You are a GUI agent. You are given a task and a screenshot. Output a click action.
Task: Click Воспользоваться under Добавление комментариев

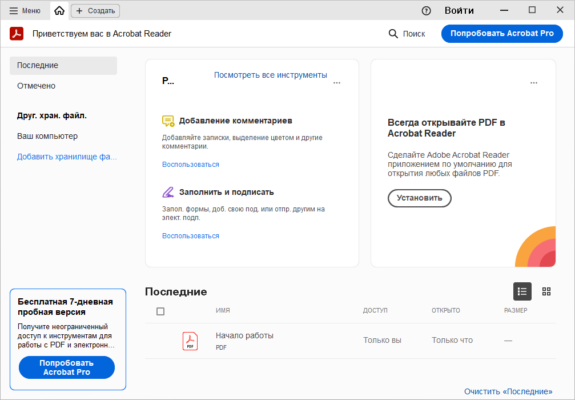(x=190, y=164)
